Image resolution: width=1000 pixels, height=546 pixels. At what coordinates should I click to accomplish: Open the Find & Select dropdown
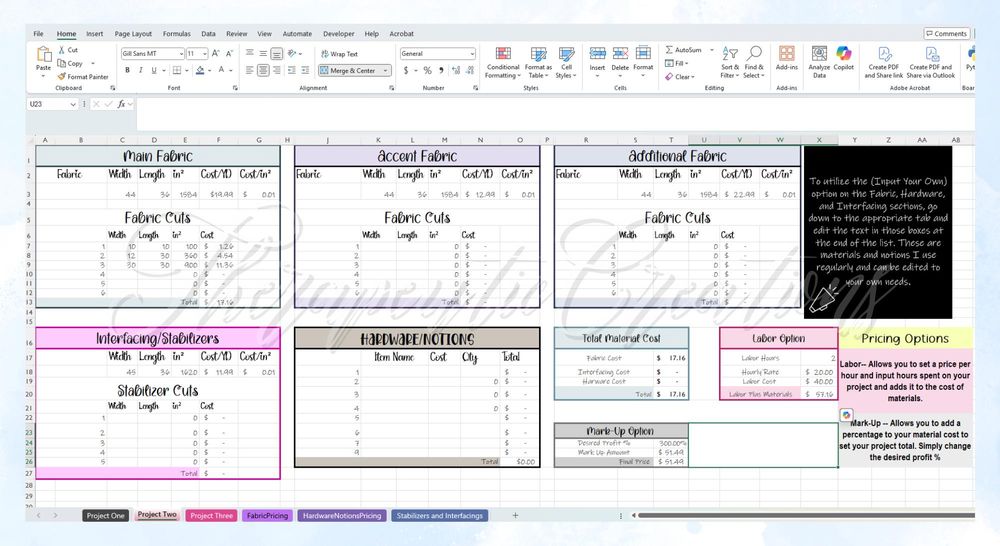tap(754, 63)
